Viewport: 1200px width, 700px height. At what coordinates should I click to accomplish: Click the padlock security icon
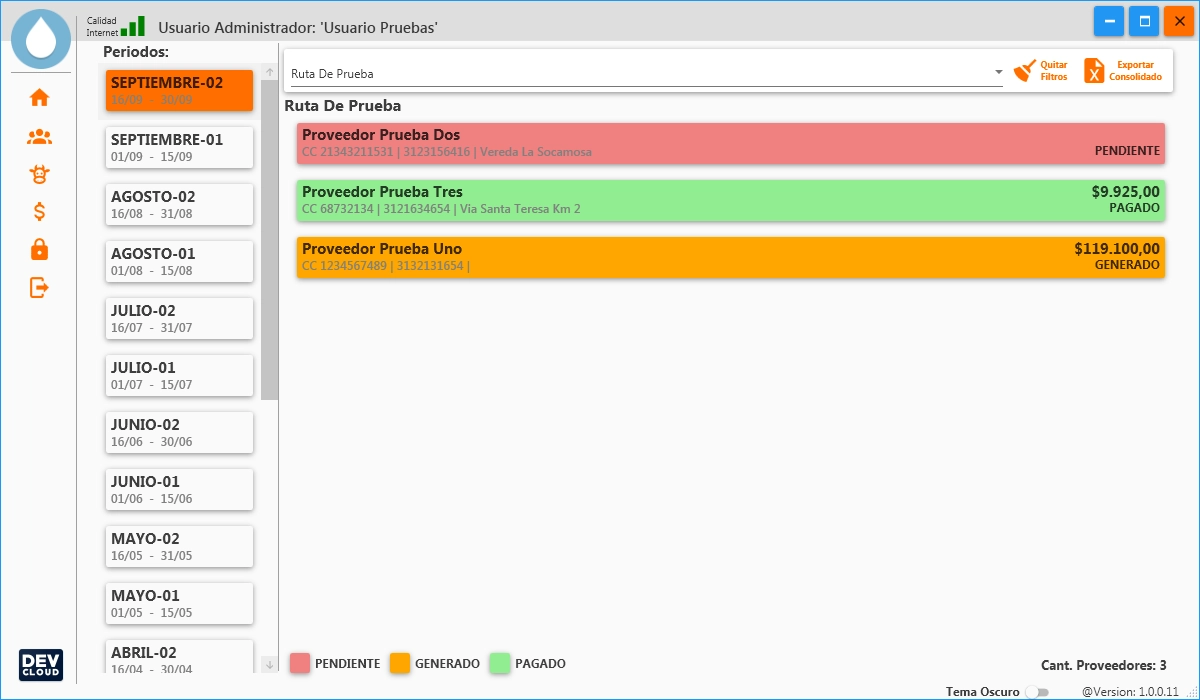pyautogui.click(x=39, y=250)
